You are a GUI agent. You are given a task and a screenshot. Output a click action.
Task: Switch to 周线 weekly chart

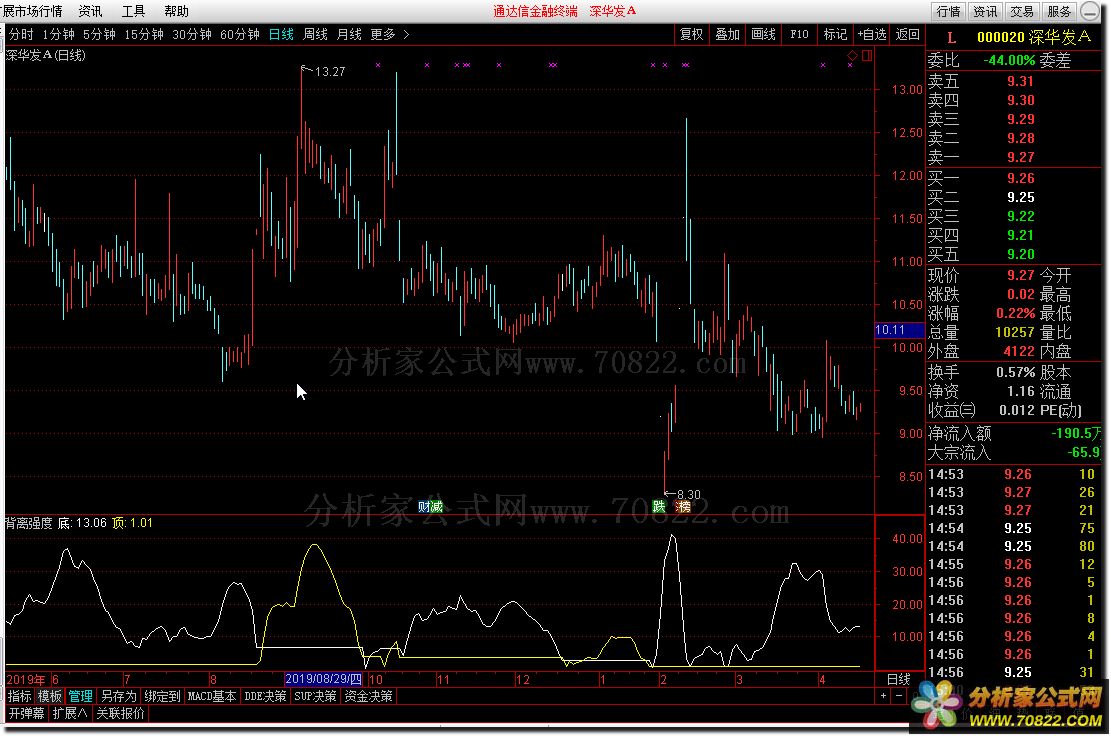[315, 34]
